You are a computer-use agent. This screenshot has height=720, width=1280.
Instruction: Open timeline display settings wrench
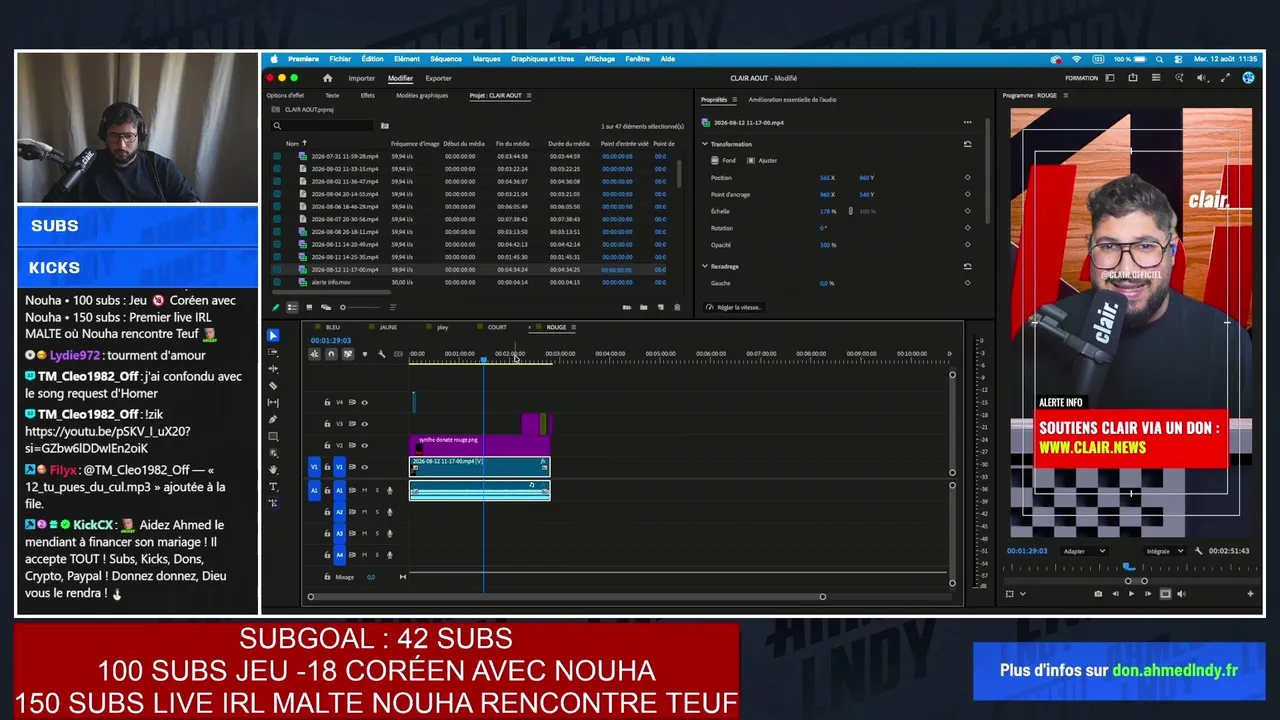coord(381,354)
